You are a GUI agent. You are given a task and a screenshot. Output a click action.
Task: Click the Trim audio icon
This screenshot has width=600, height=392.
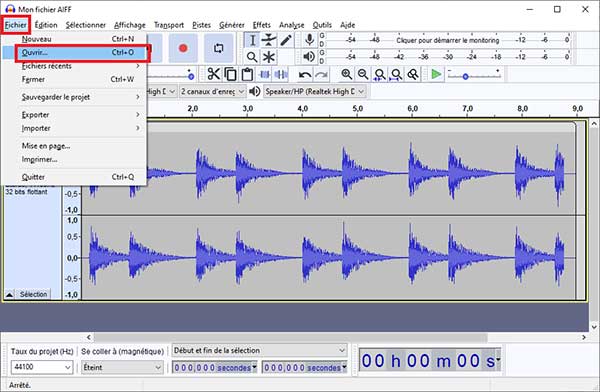click(x=264, y=74)
